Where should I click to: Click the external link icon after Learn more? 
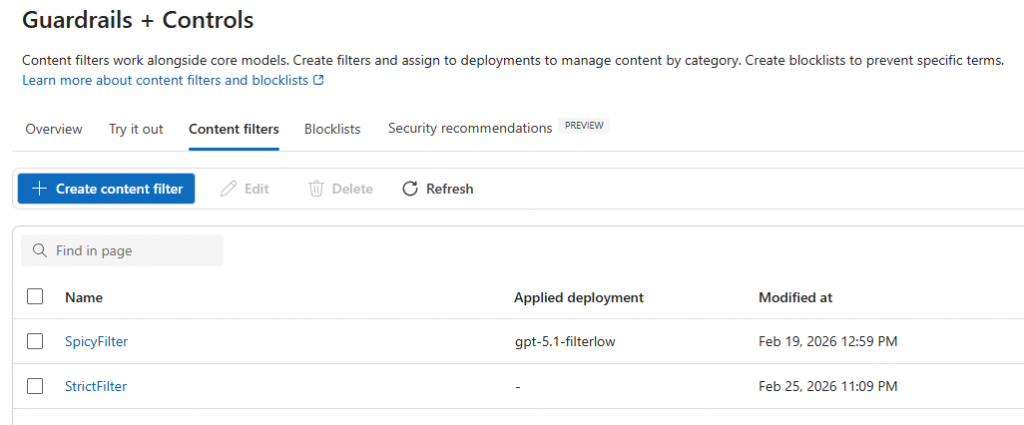tap(319, 80)
